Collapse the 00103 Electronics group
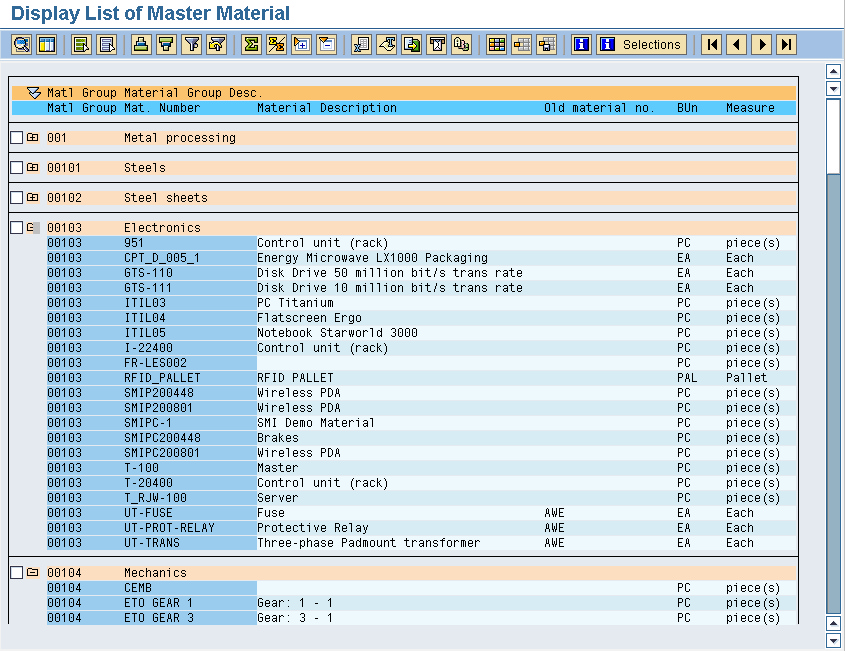845x651 pixels. point(31,227)
